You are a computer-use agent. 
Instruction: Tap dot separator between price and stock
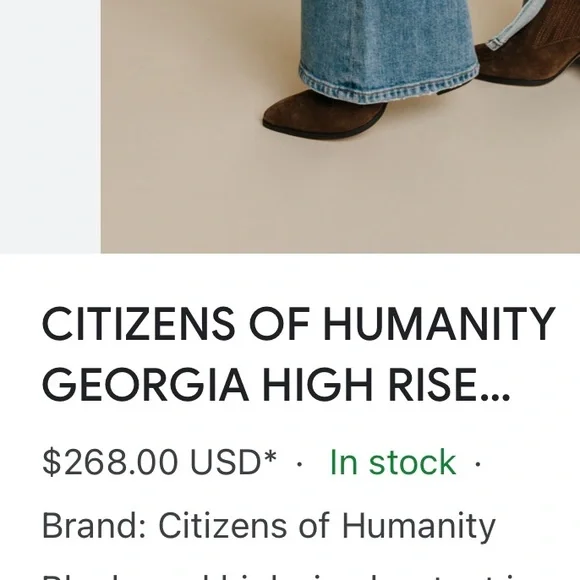tap(300, 463)
